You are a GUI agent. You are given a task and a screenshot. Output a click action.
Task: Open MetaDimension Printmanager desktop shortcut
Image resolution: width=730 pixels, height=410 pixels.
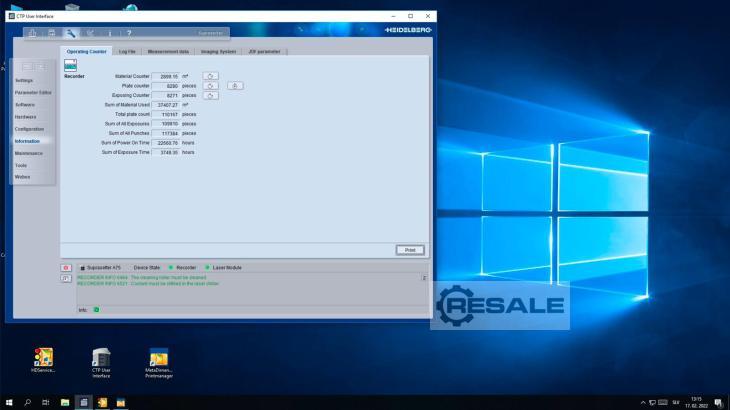click(159, 363)
